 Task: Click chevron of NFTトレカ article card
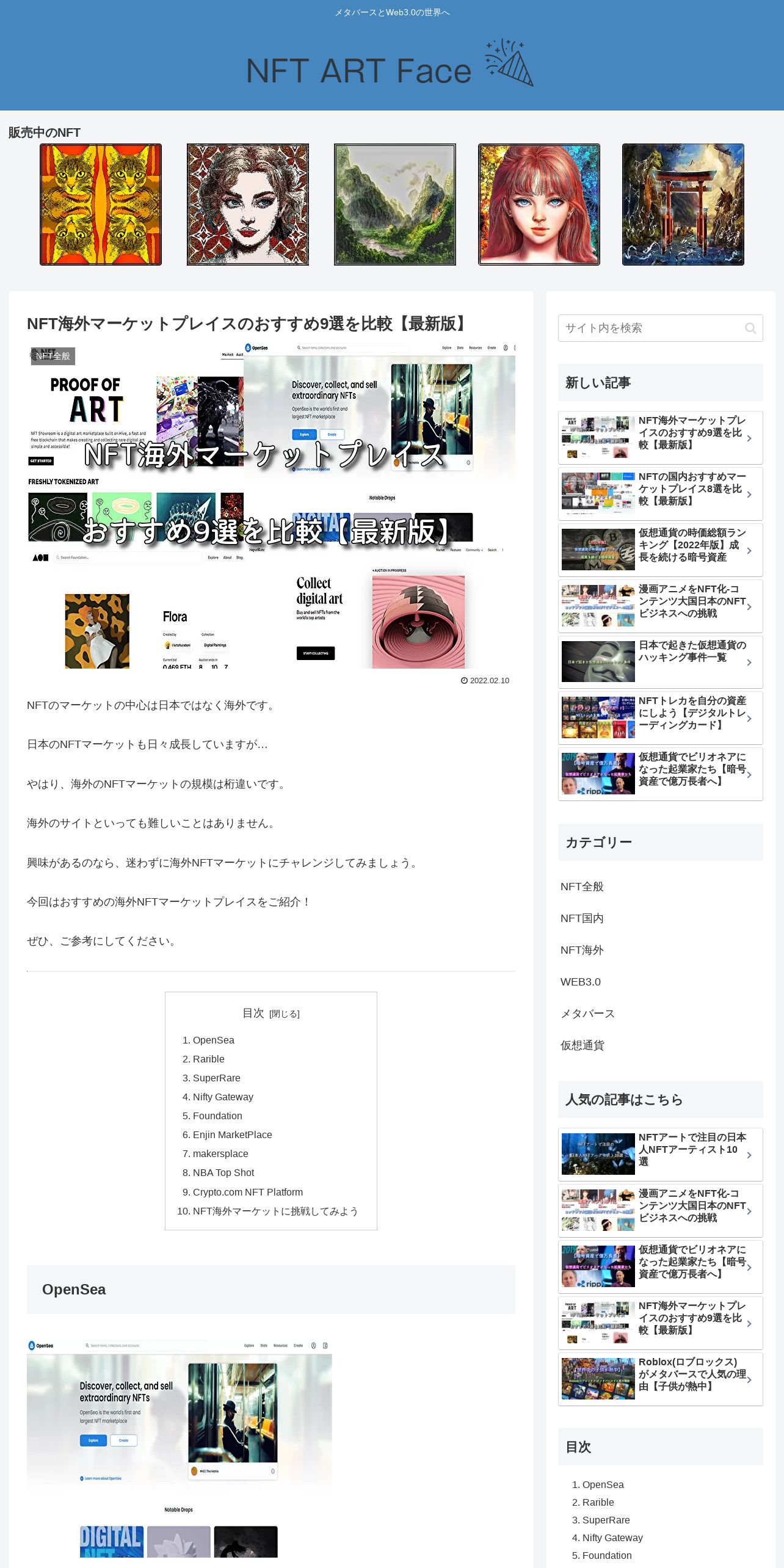click(749, 719)
